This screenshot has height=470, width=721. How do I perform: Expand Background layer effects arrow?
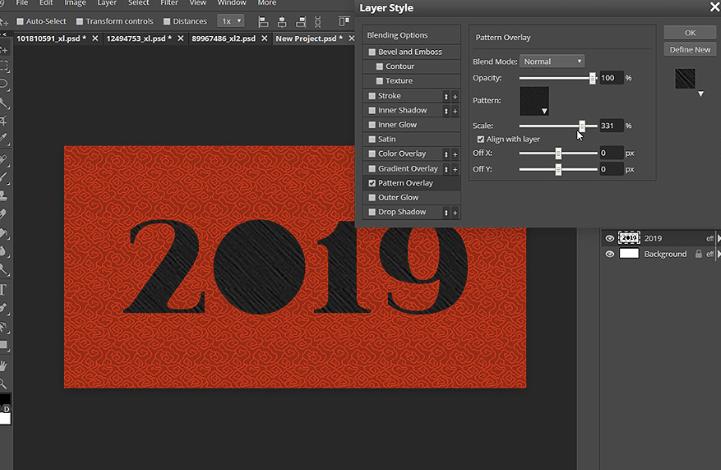pos(719,254)
